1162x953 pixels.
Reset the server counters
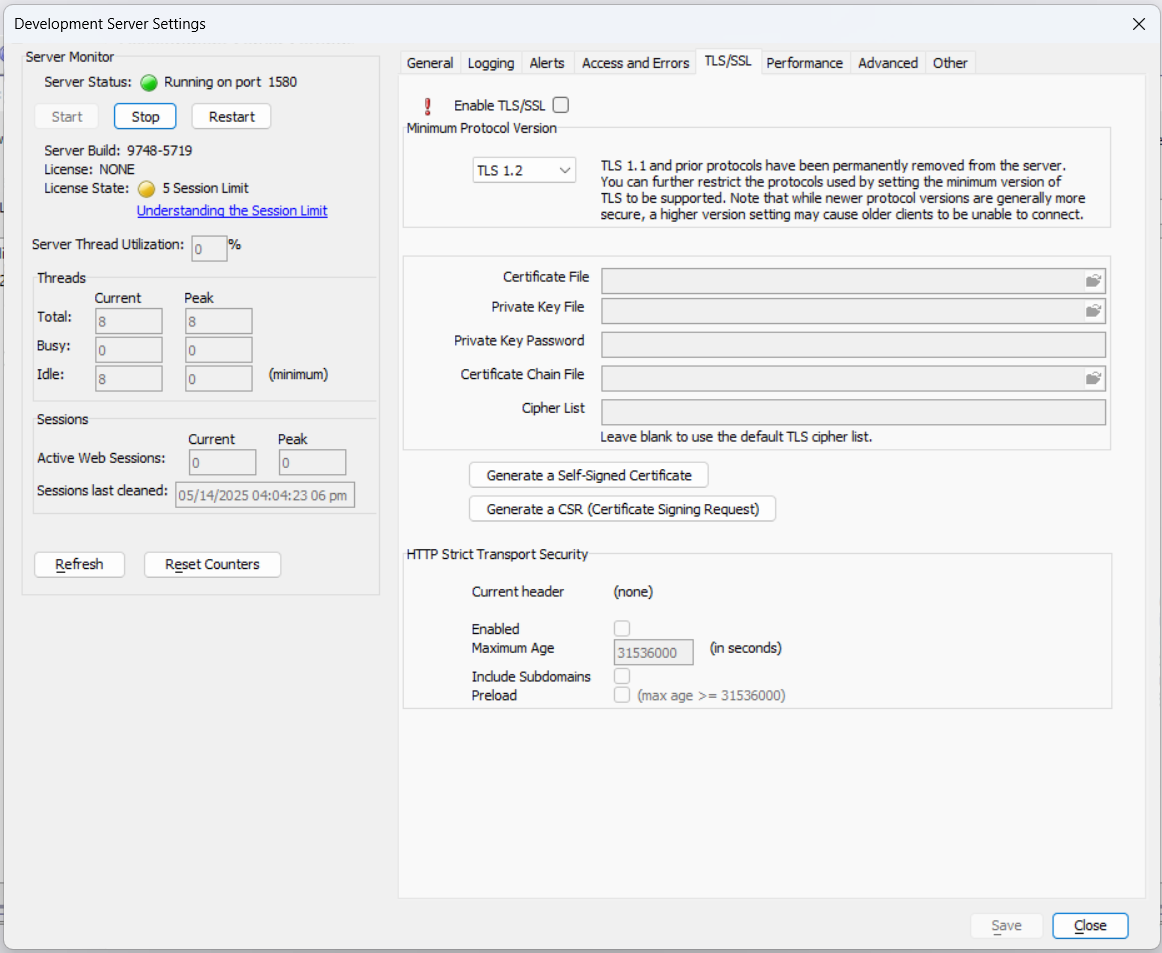(212, 565)
